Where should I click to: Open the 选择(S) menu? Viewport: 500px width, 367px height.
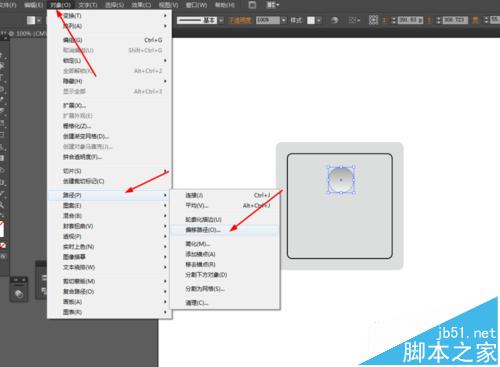(x=114, y=5)
